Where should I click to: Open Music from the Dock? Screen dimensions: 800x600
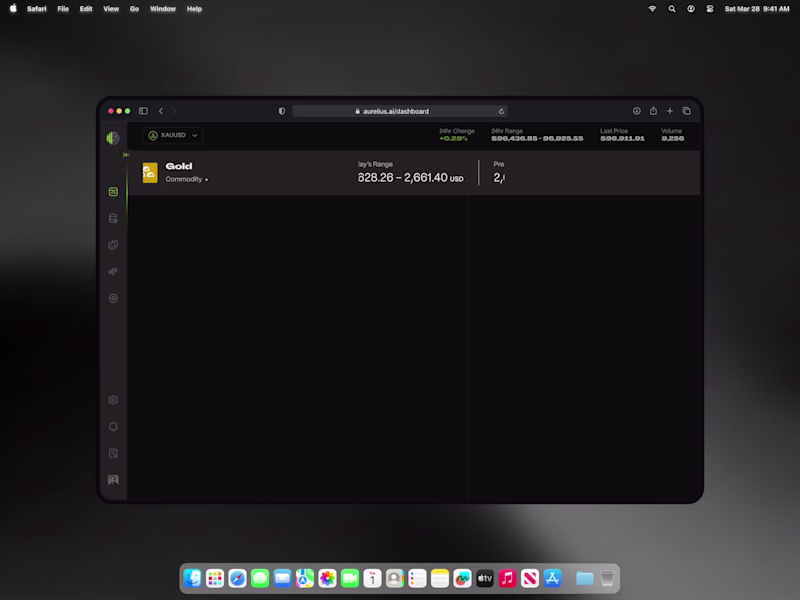coord(507,578)
